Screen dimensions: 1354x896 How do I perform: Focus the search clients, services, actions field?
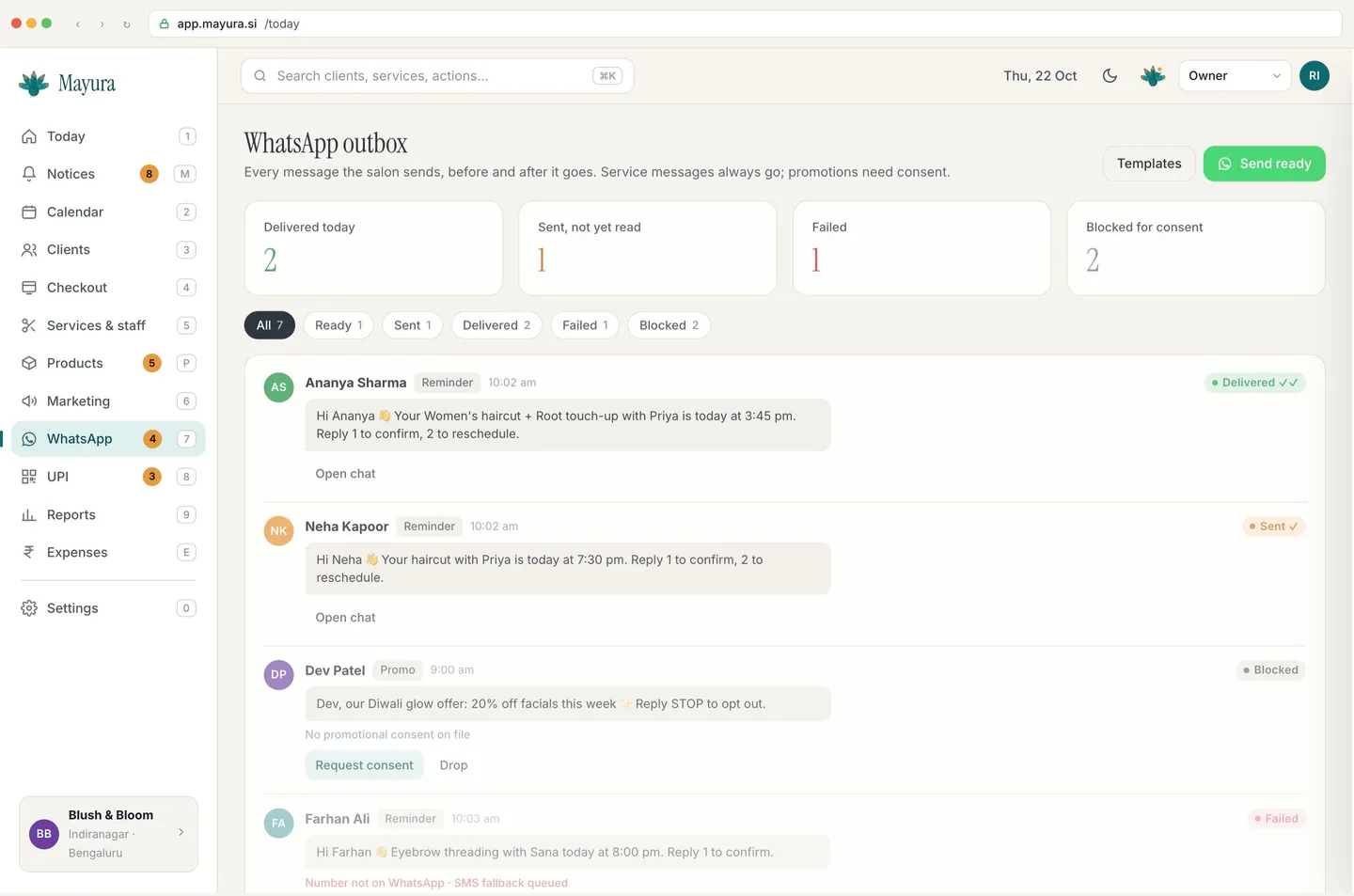437,76
